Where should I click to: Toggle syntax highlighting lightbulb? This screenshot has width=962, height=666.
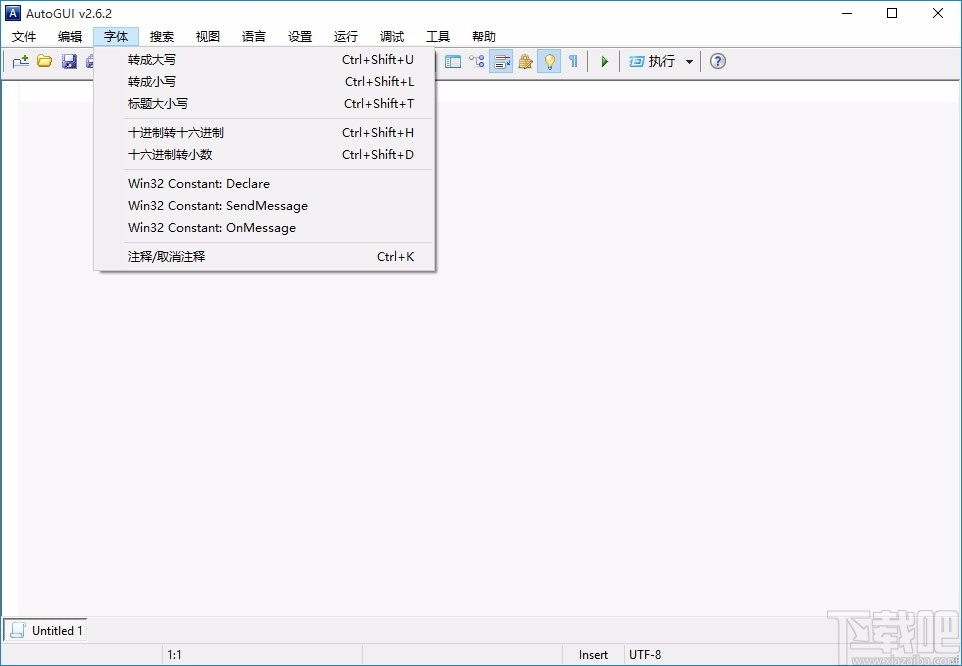coord(549,61)
